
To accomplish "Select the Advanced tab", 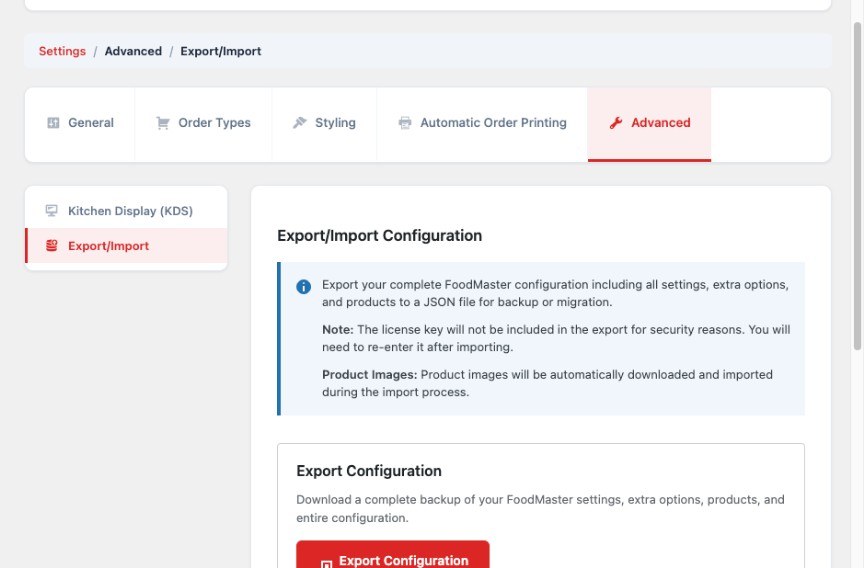I will coord(649,125).
